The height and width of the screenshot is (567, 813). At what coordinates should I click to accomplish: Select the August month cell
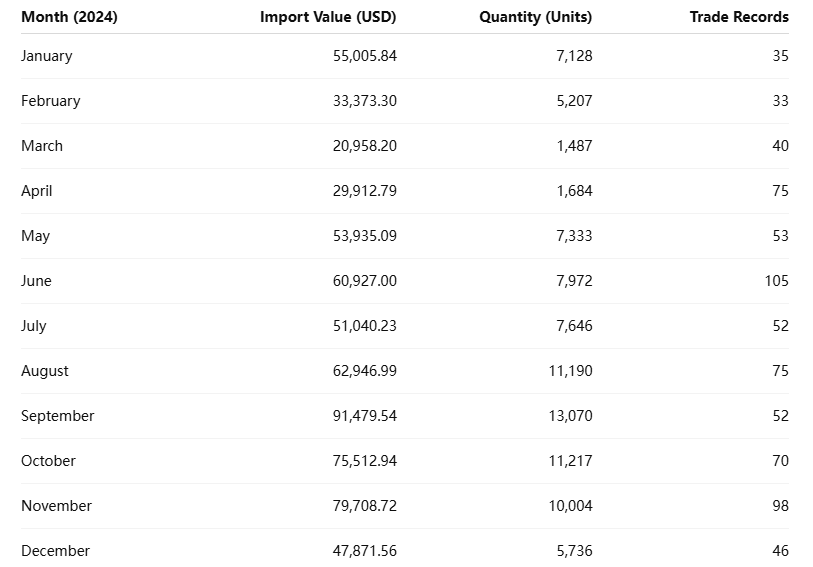[45, 371]
